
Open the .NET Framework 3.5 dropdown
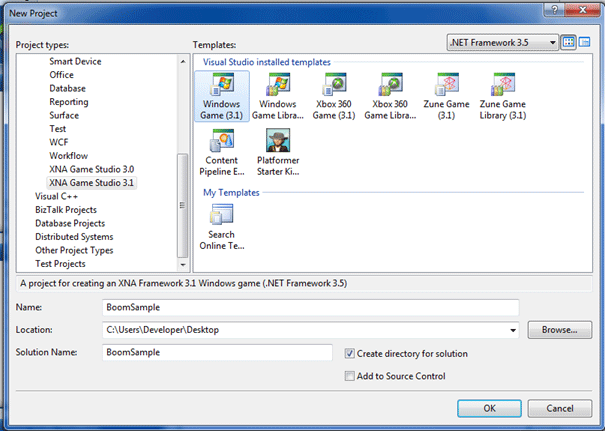[502, 42]
